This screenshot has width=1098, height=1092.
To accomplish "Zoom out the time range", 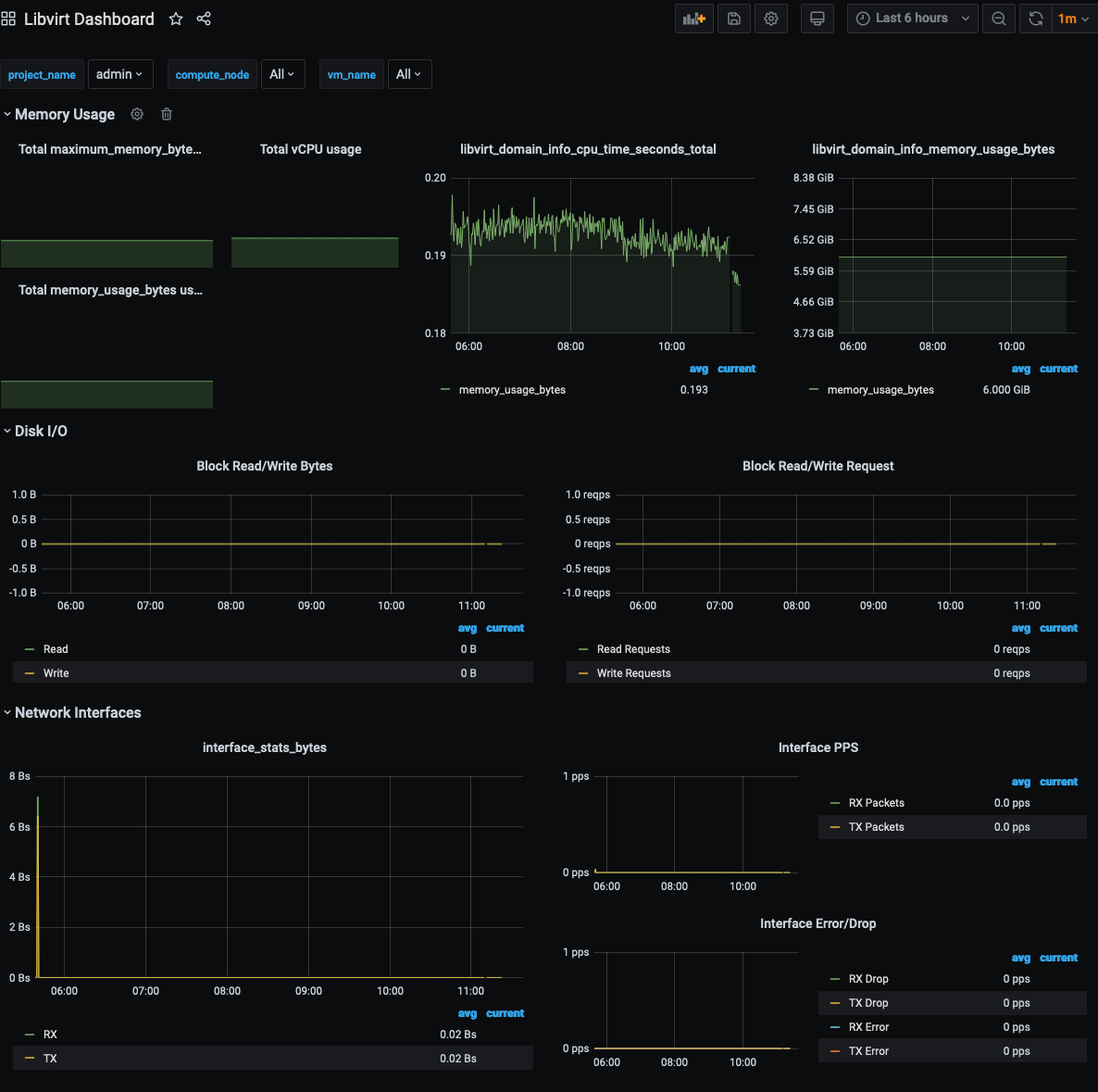I will click(x=999, y=19).
